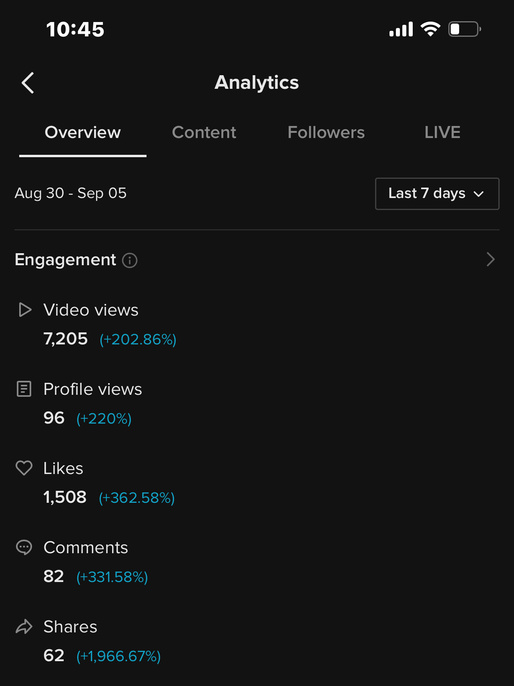514x686 pixels.
Task: Select the Overview tab
Action: (83, 132)
